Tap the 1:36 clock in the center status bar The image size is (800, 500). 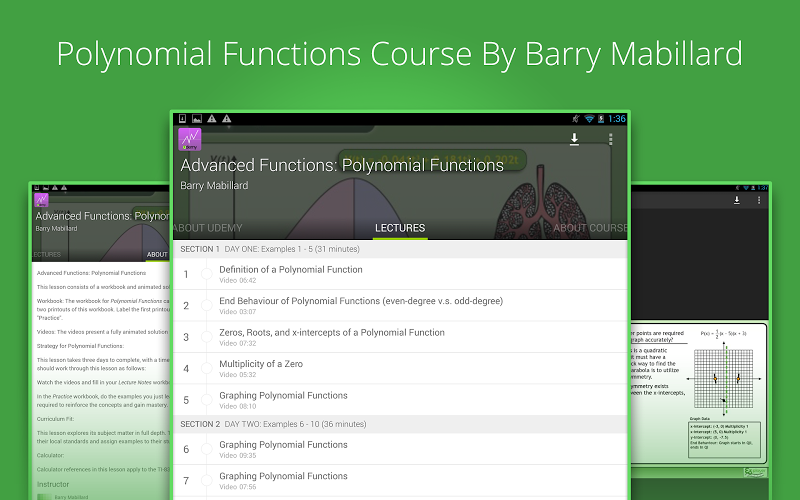(x=616, y=119)
